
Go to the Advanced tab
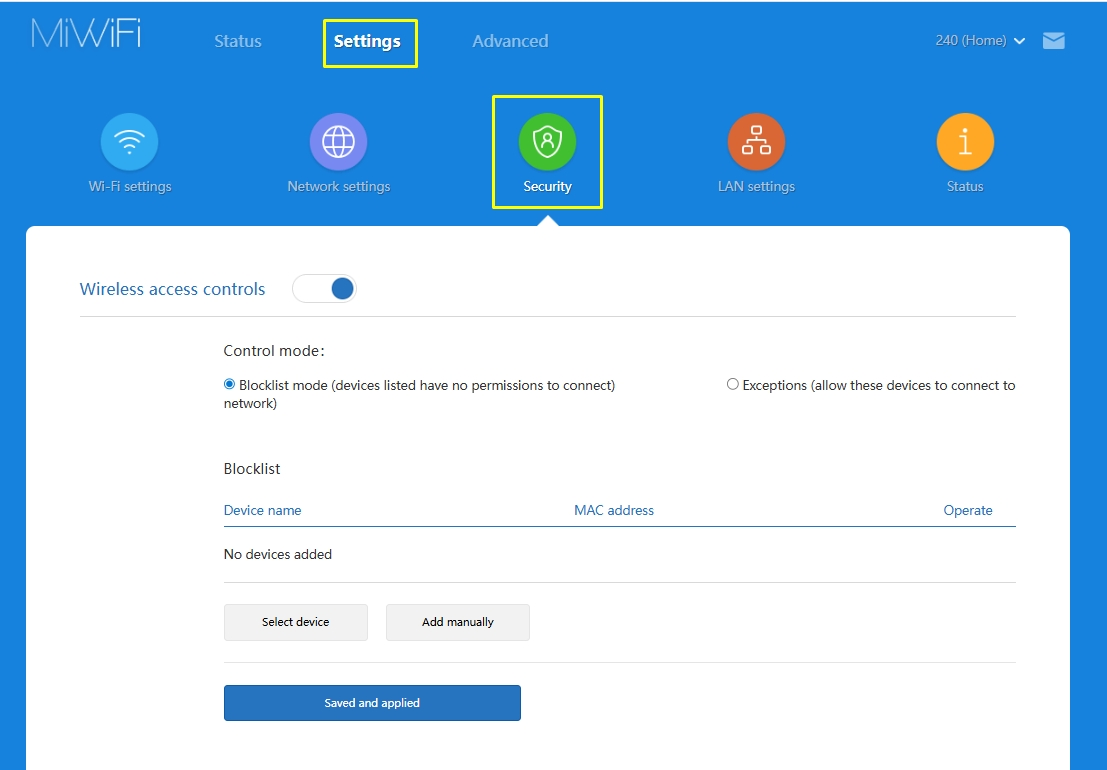[x=510, y=41]
